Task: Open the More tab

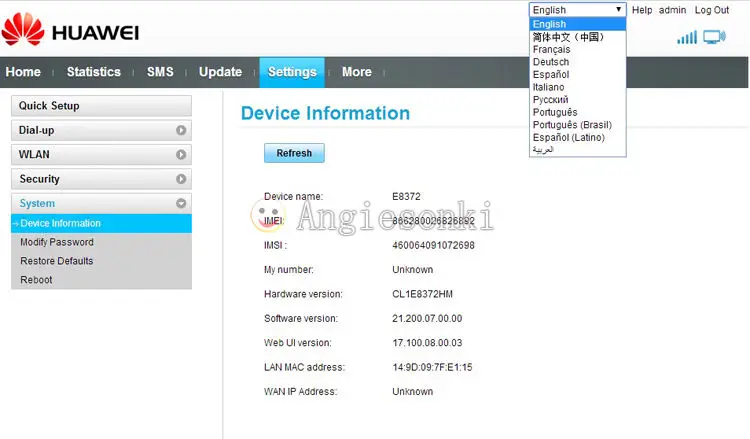Action: (x=357, y=72)
